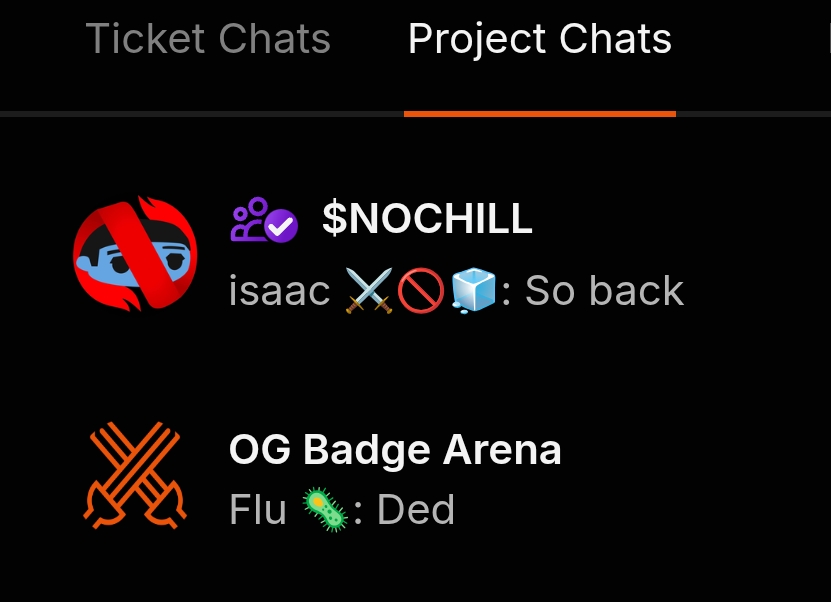Screen dimensions: 831x602
Task: Click the crossed swords emoji after isaac
Action: [x=367, y=291]
